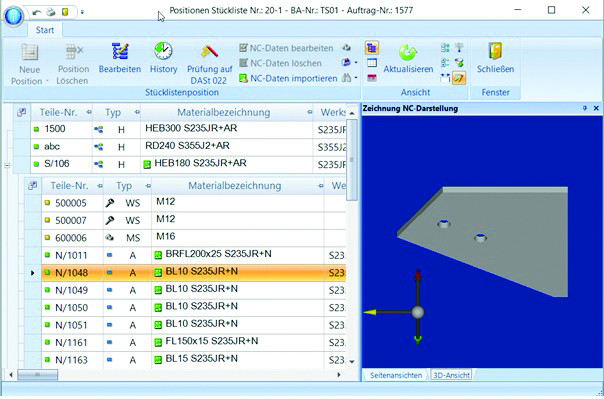604x399 pixels.
Task: Click the chart icon right of NC-Daten löschen
Action: pyautogui.click(x=346, y=62)
